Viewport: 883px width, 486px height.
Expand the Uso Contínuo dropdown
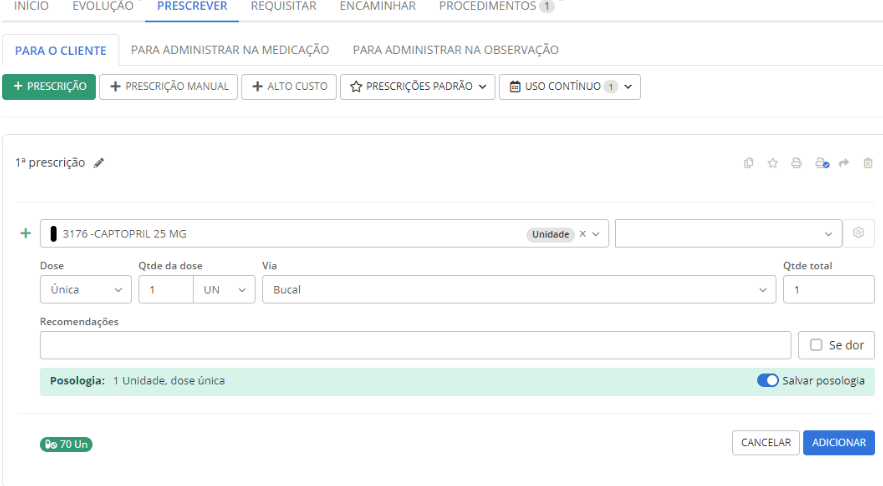tap(569, 87)
